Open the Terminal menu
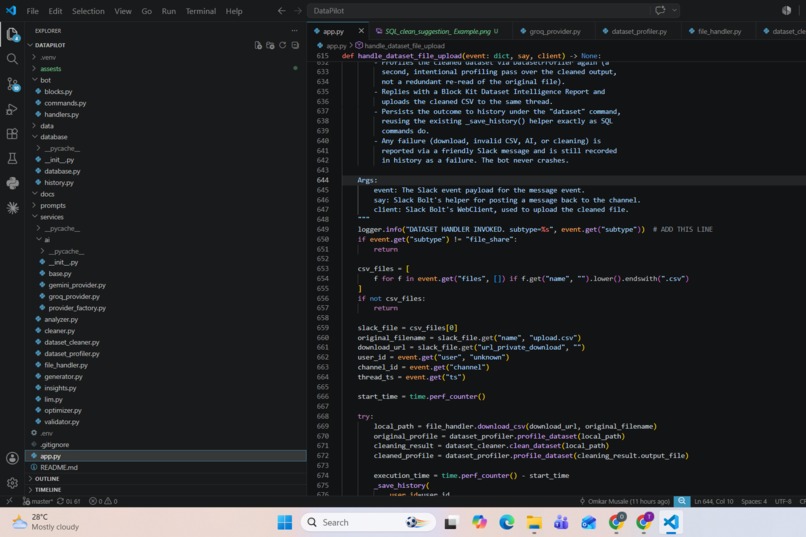 click(x=200, y=11)
